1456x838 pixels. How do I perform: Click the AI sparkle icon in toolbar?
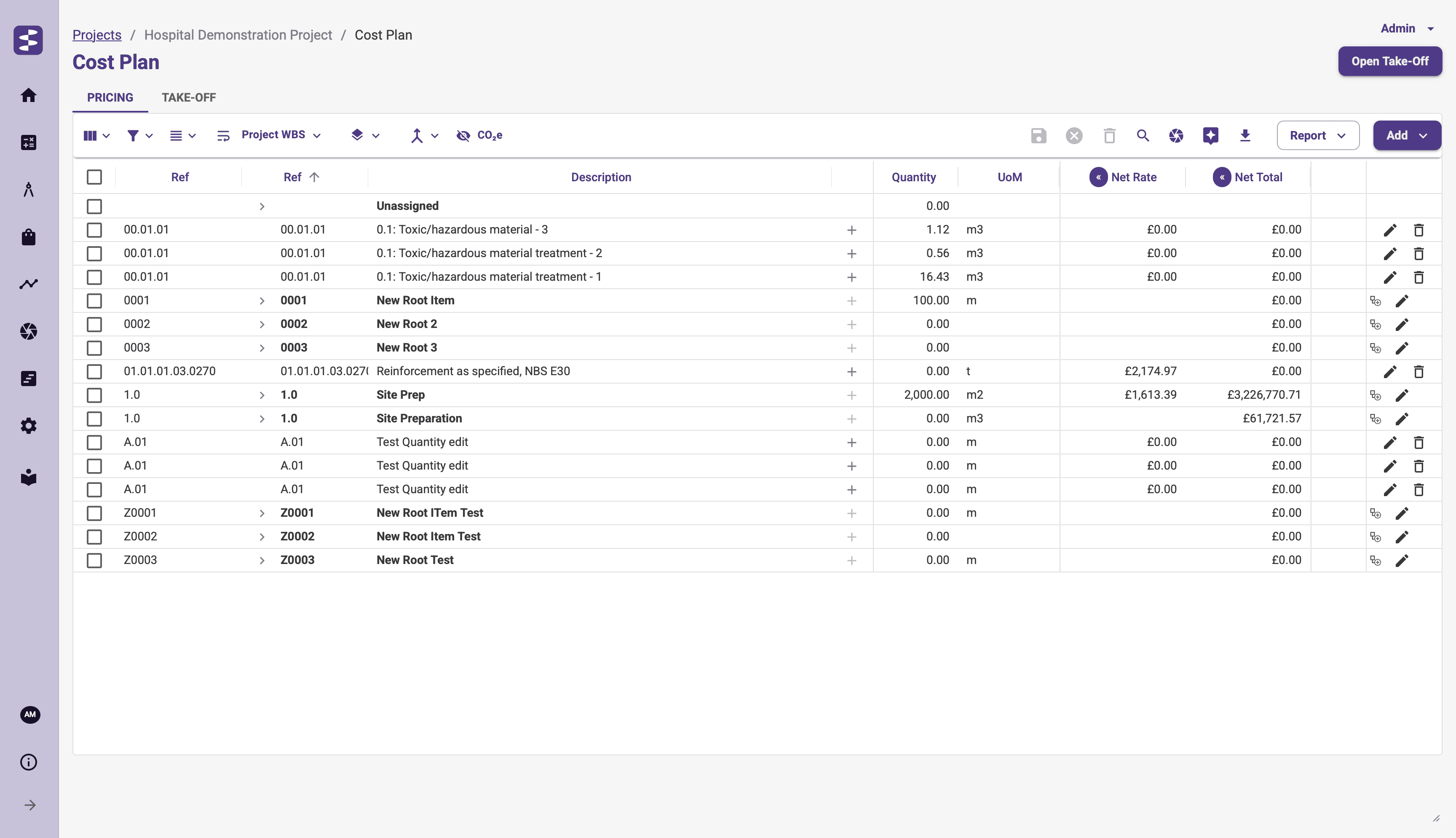[x=1210, y=135]
